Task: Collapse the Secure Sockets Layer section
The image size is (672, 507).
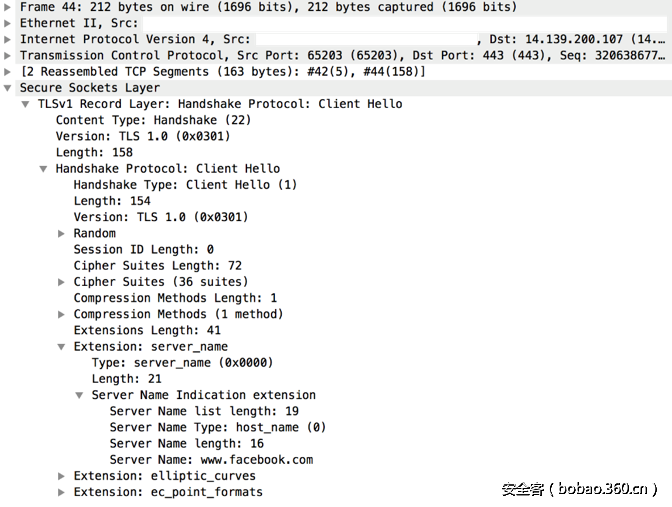Action: tap(8, 88)
